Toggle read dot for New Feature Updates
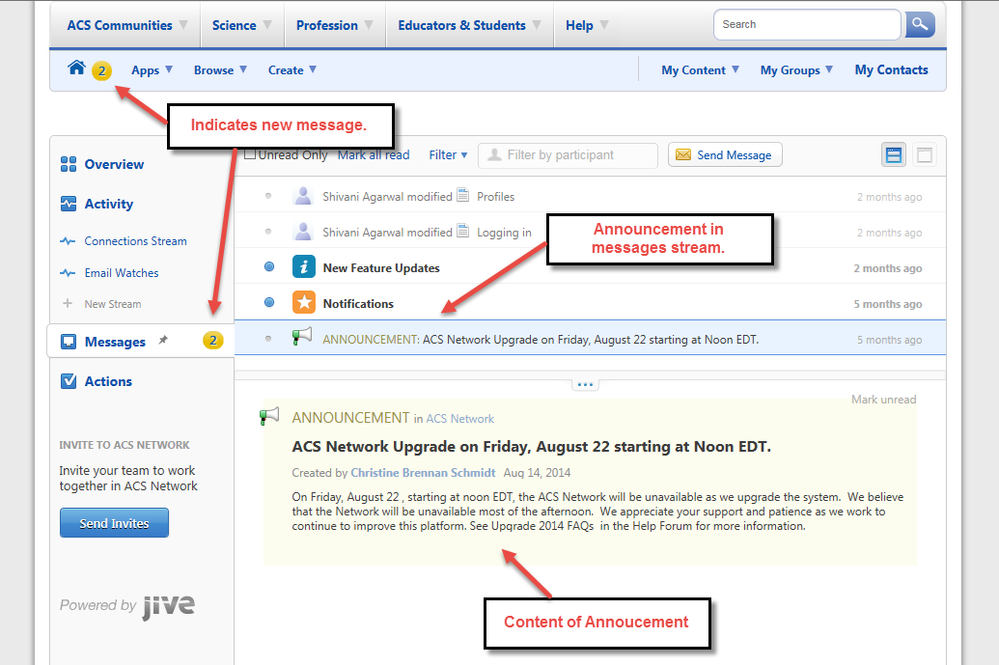Viewport: 999px width, 665px height. click(x=269, y=268)
